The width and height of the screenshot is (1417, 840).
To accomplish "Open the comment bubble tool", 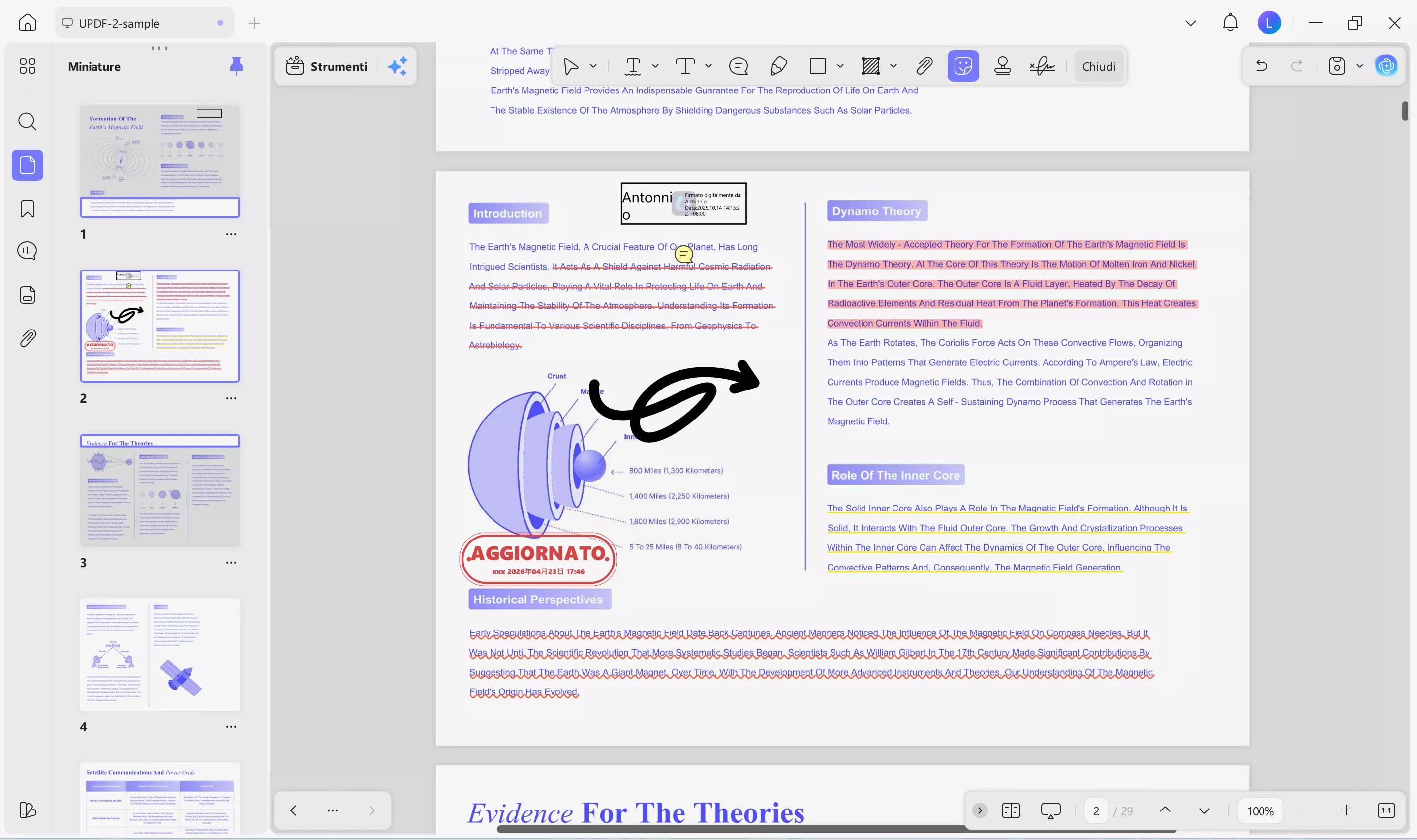I will [739, 66].
